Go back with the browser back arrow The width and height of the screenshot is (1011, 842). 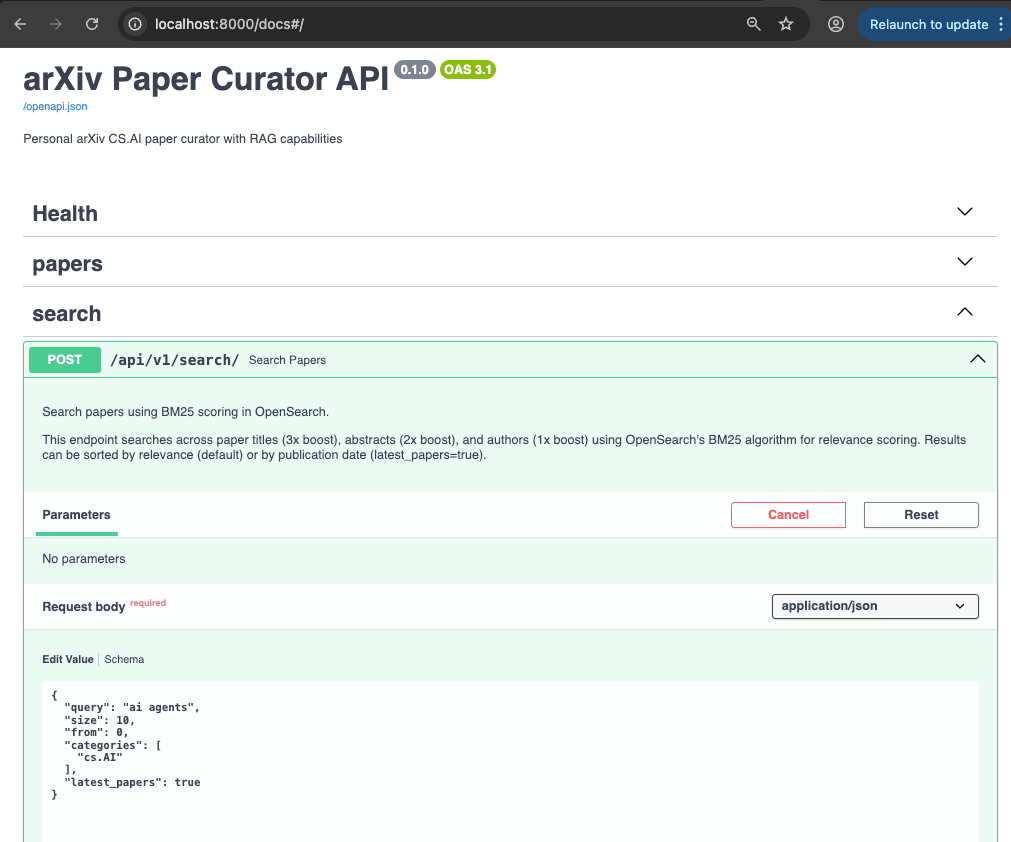20,24
